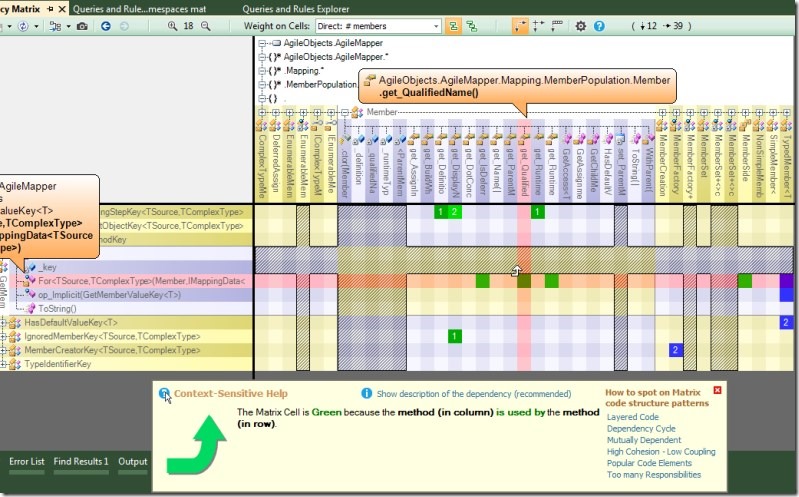799x497 pixels.
Task: Click the greyed forward navigation arrow
Action: tap(124, 26)
